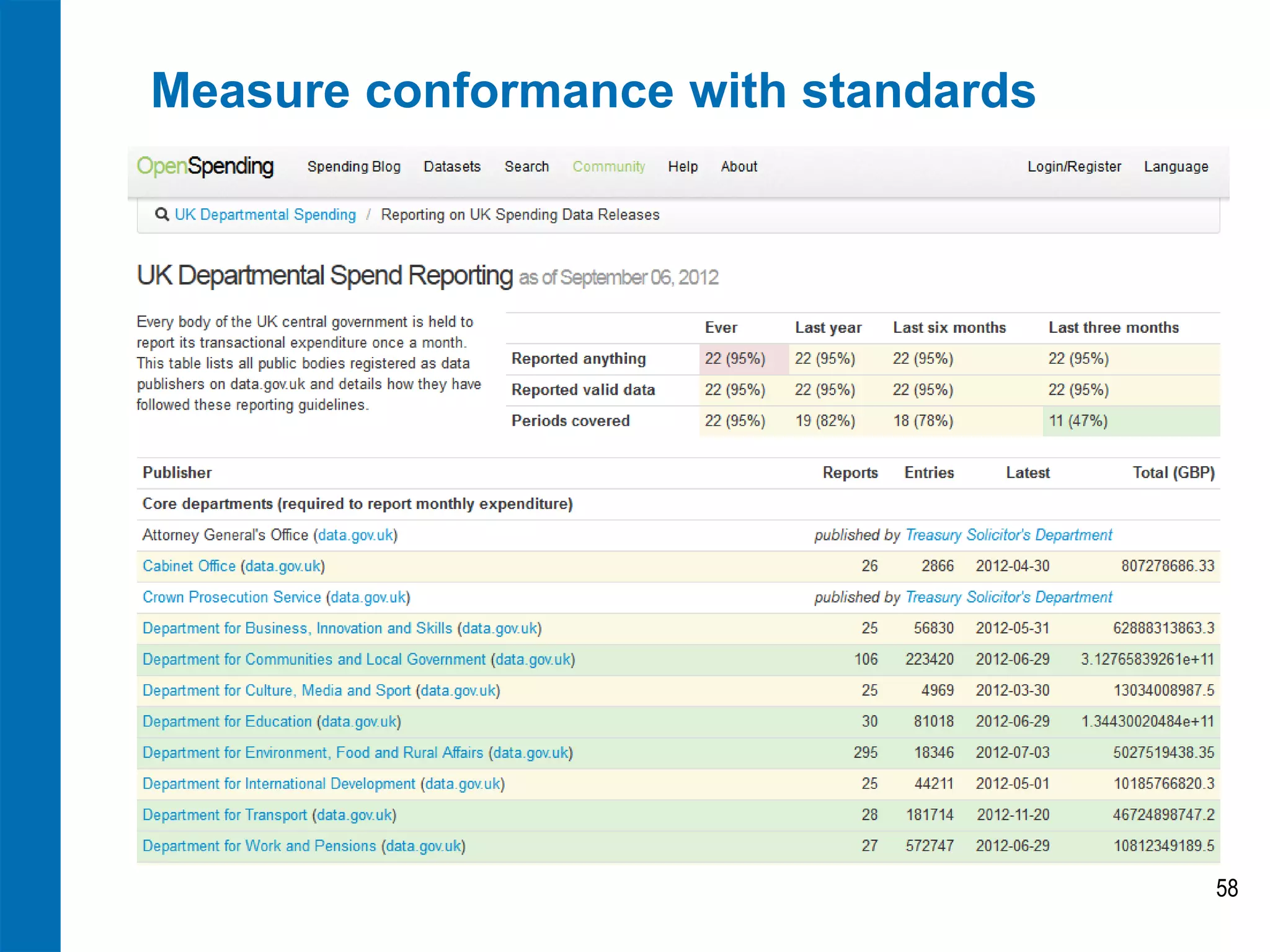This screenshot has height=952, width=1270.
Task: Open Department for Culture, Media and Sport
Action: click(x=277, y=690)
